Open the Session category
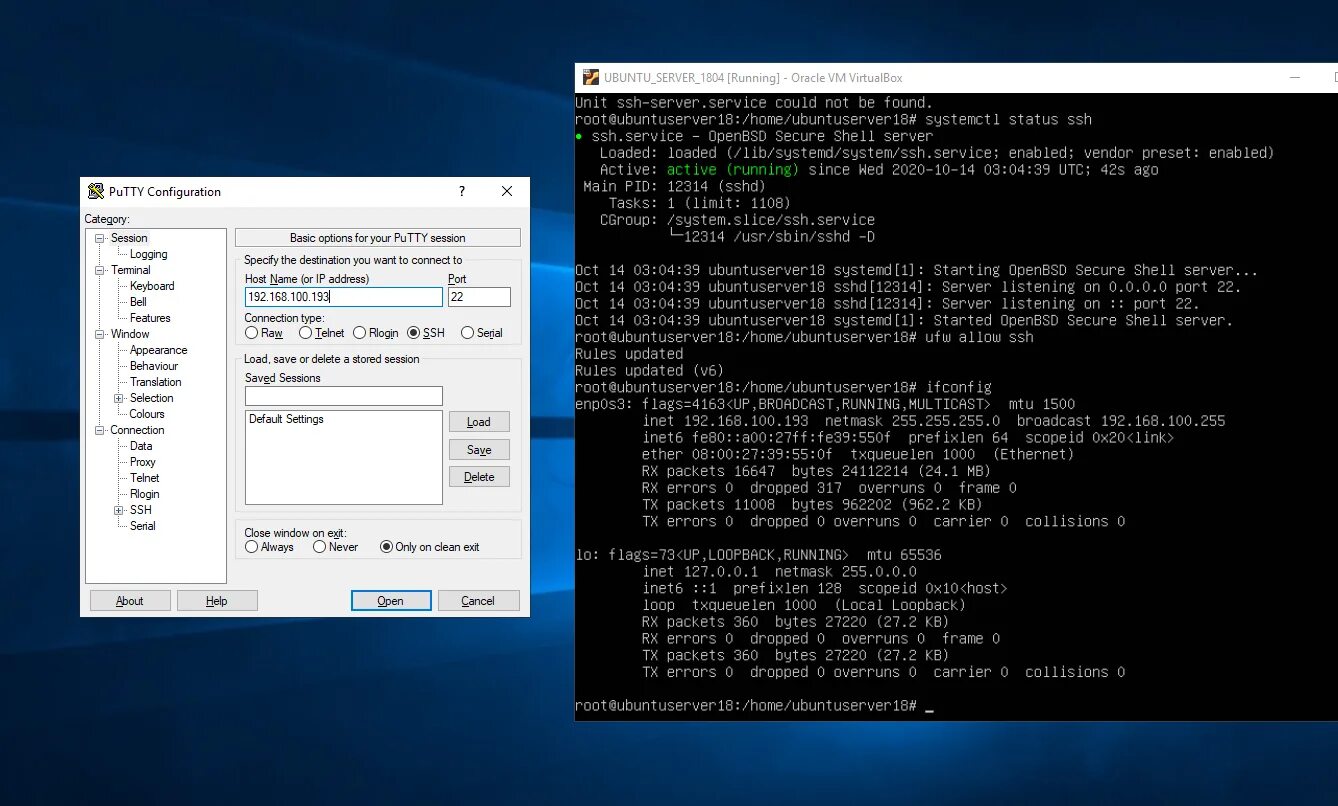The image size is (1338, 806). [129, 238]
